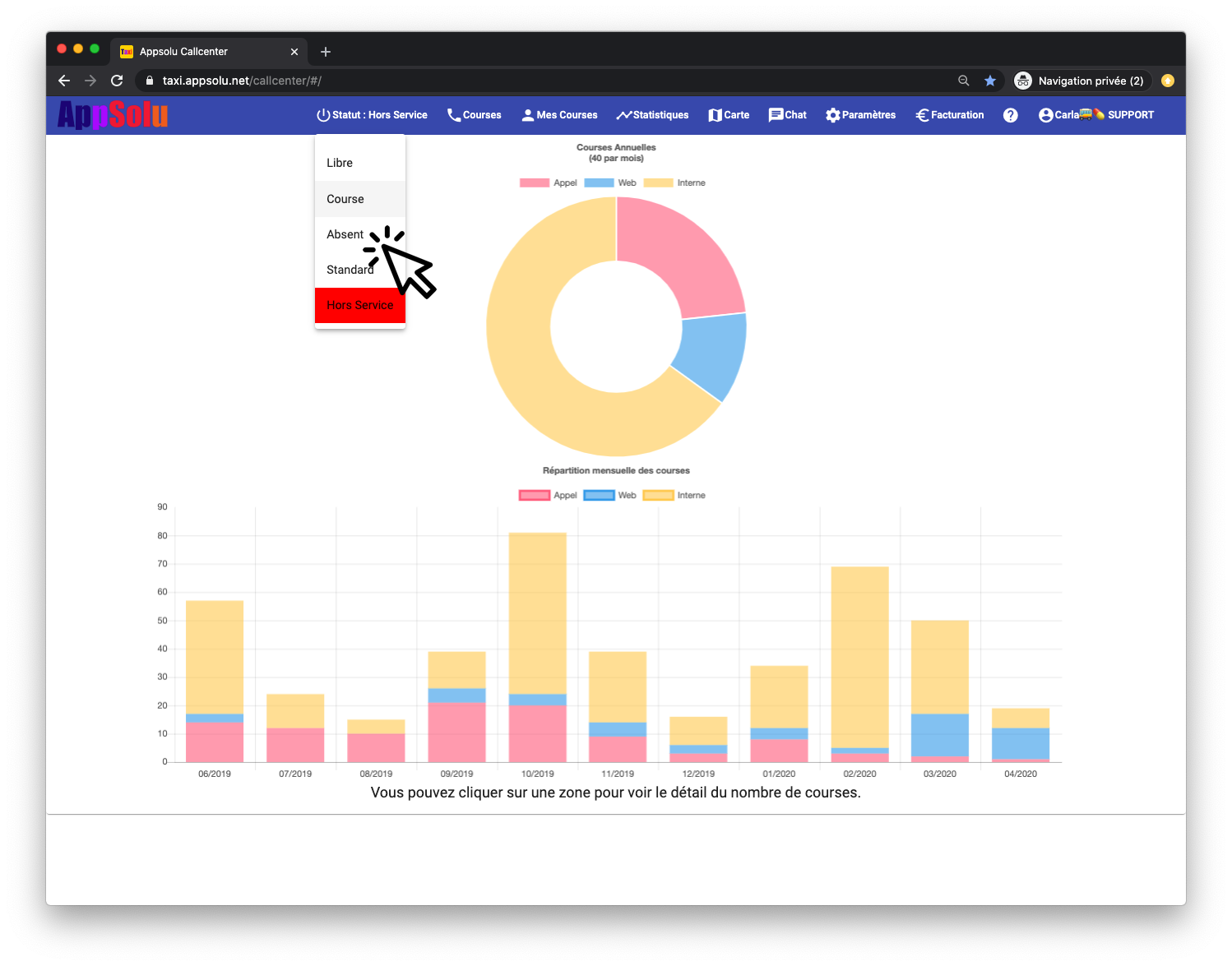Open the Courses phone icon menu
Viewport: 1232px width, 966px height.
click(x=474, y=115)
